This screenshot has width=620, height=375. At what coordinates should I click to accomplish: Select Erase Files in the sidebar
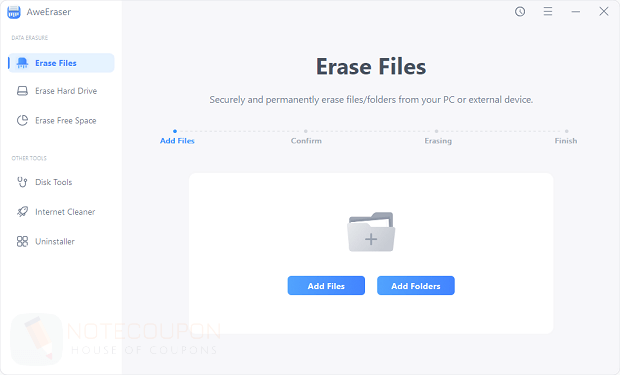pyautogui.click(x=61, y=63)
